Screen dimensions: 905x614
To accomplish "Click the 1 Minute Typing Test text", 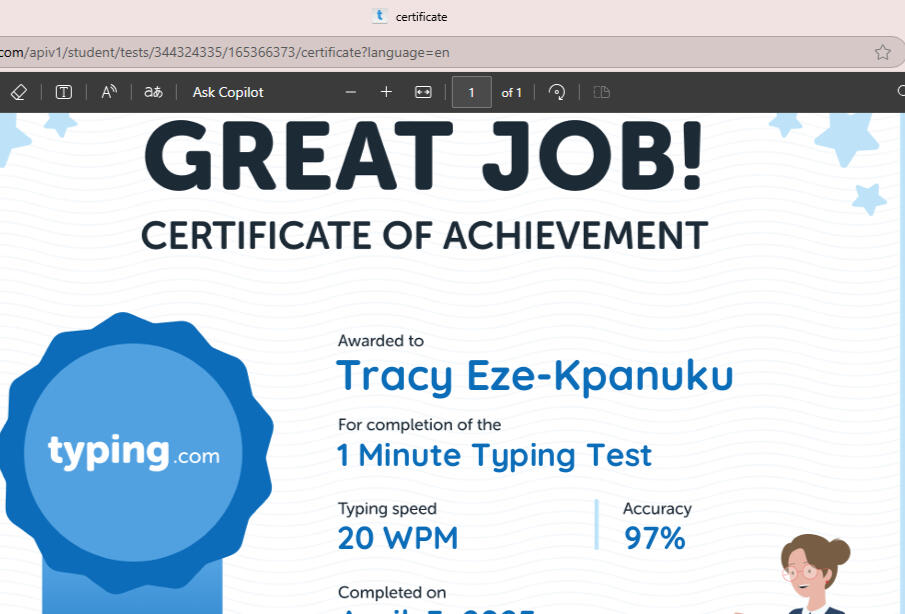I will pyautogui.click(x=494, y=455).
